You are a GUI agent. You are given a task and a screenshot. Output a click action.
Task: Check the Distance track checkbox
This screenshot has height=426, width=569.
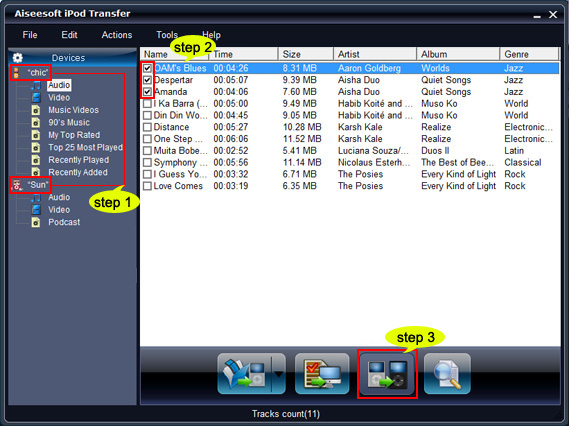click(147, 127)
